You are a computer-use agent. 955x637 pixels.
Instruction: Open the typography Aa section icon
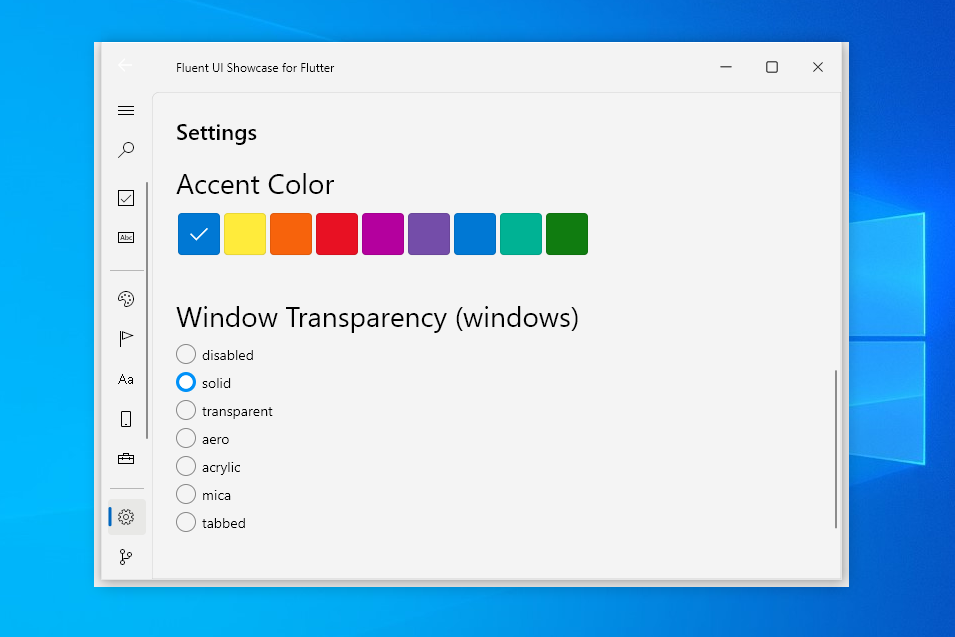point(126,379)
